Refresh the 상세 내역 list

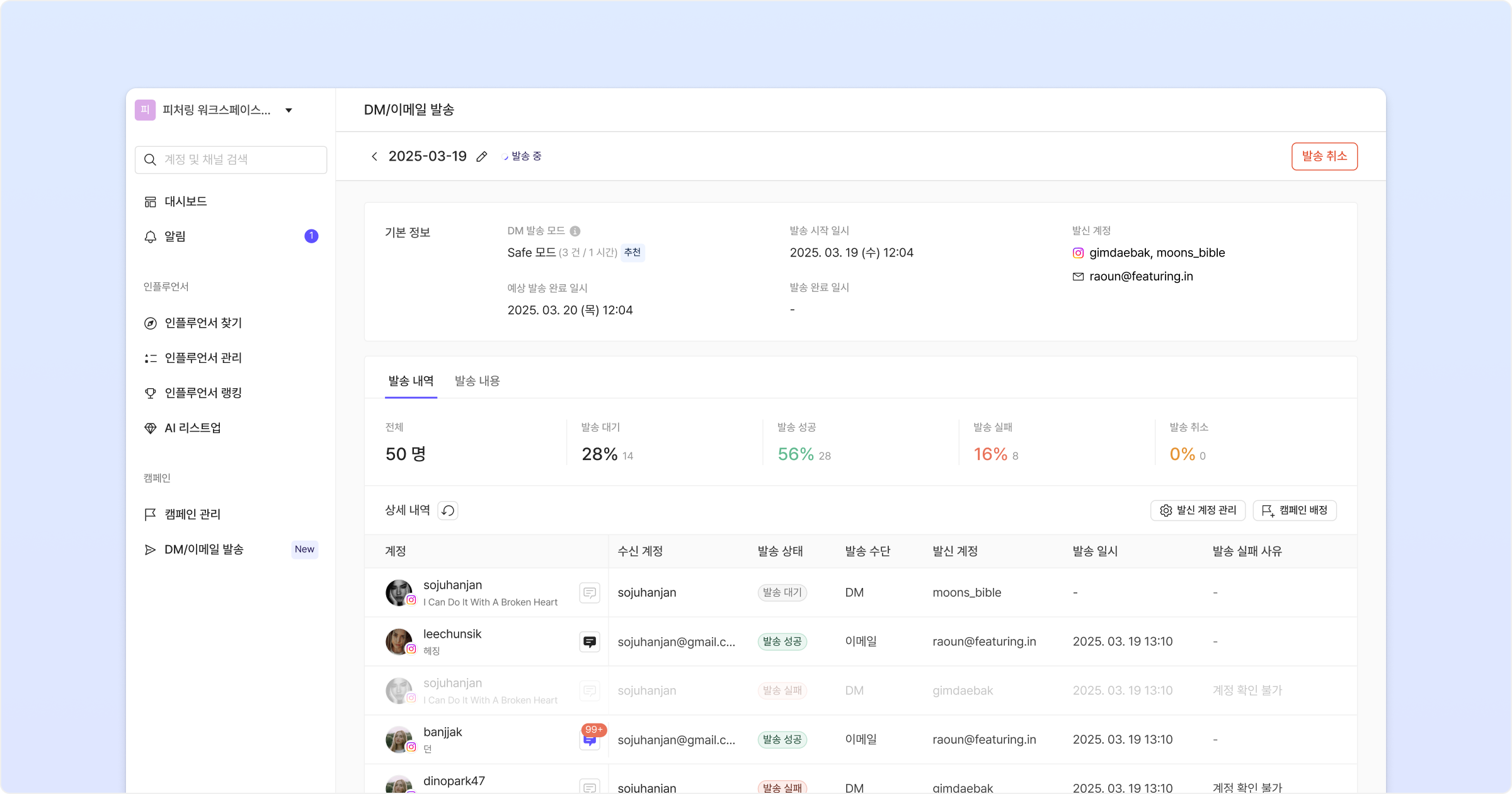[x=448, y=510]
